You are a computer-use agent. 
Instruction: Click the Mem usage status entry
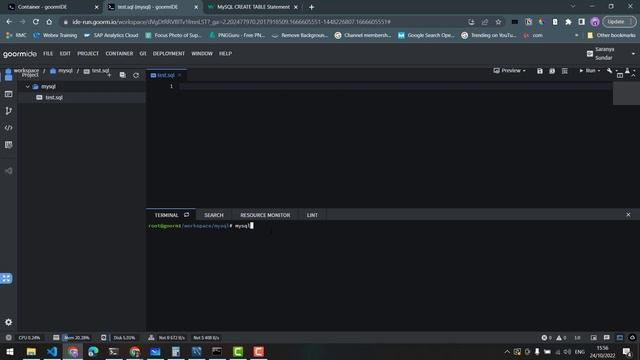pos(77,338)
